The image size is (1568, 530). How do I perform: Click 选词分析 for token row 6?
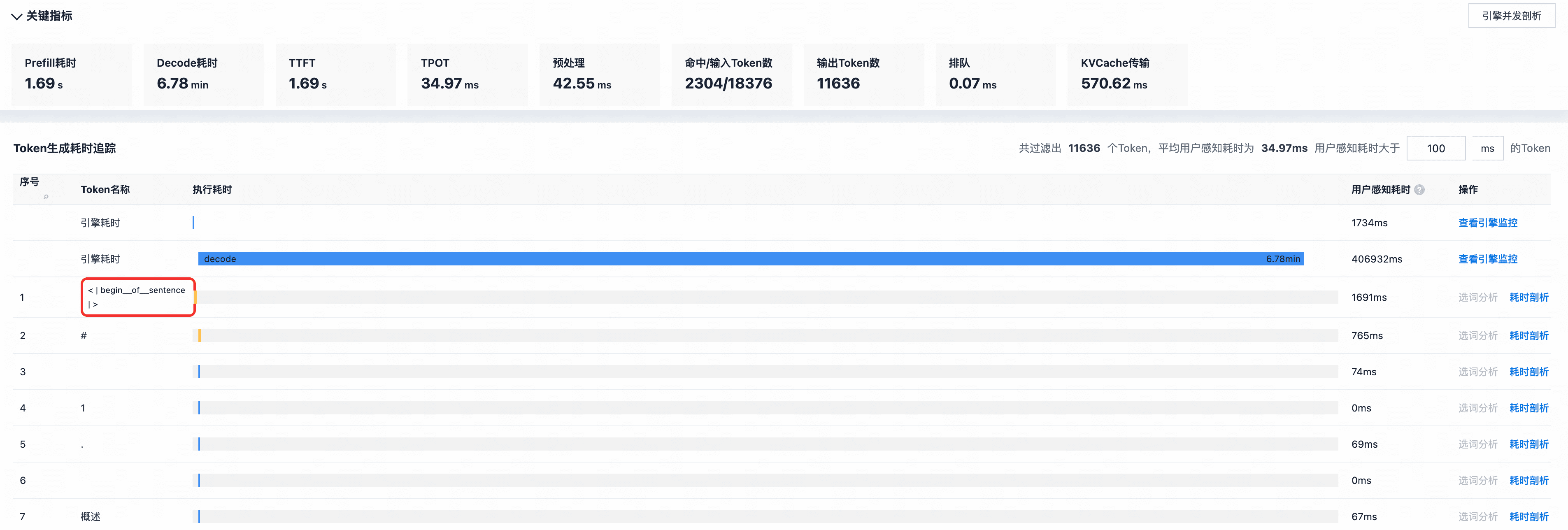click(x=1477, y=481)
